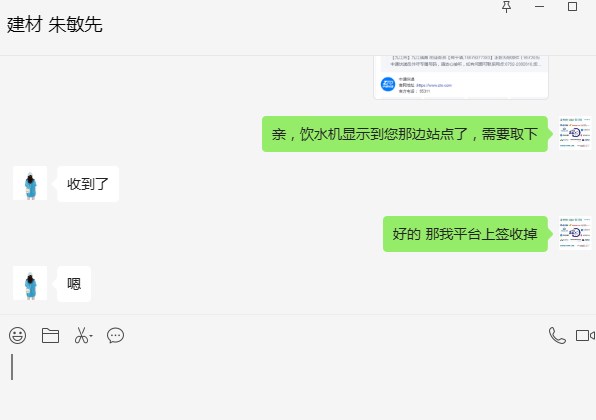Click chat title 建材 朱敏先
The height and width of the screenshot is (420, 596).
(x=55, y=25)
